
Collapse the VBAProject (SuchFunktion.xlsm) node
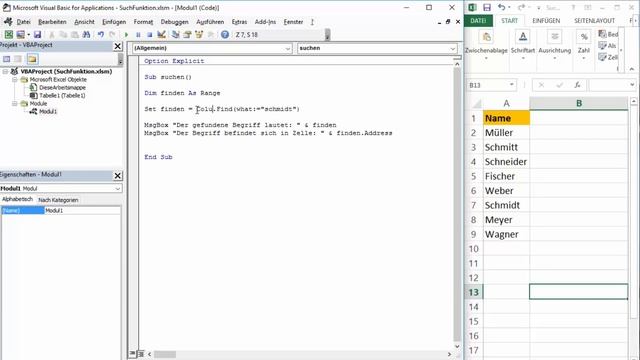point(6,71)
